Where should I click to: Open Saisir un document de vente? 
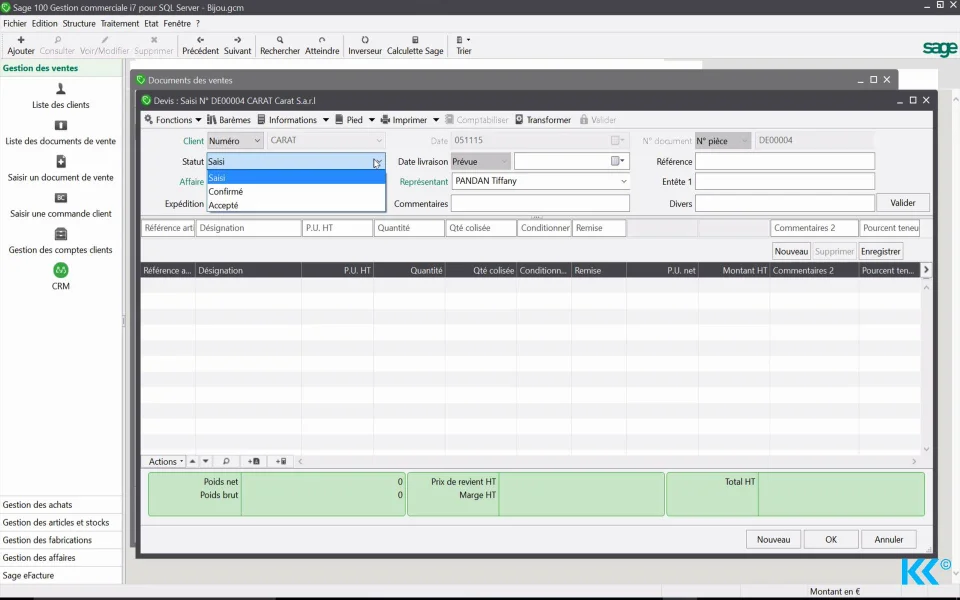(x=61, y=169)
